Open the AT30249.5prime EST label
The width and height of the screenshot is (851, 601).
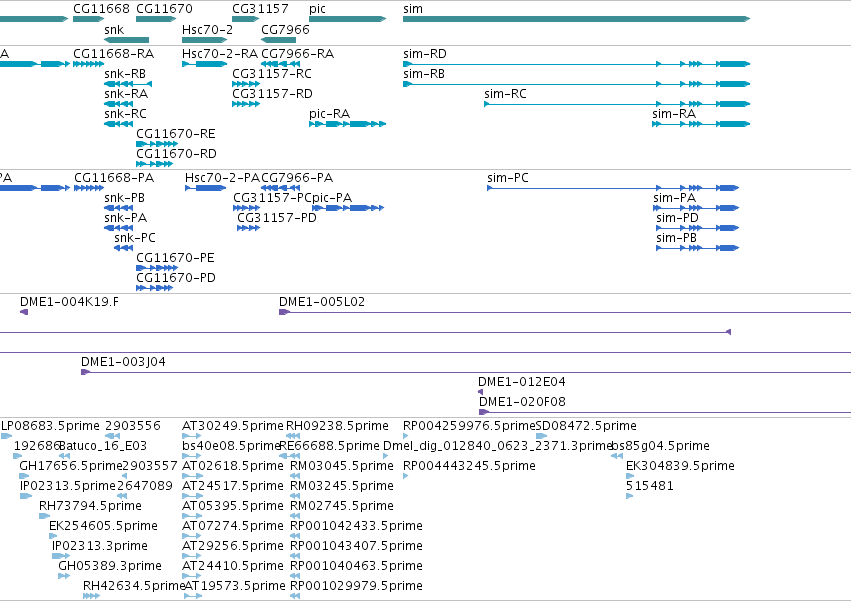pyautogui.click(x=233, y=426)
